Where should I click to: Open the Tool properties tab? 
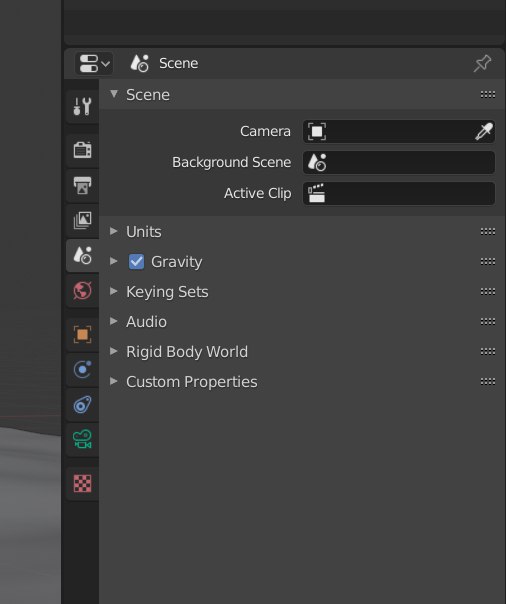point(82,106)
